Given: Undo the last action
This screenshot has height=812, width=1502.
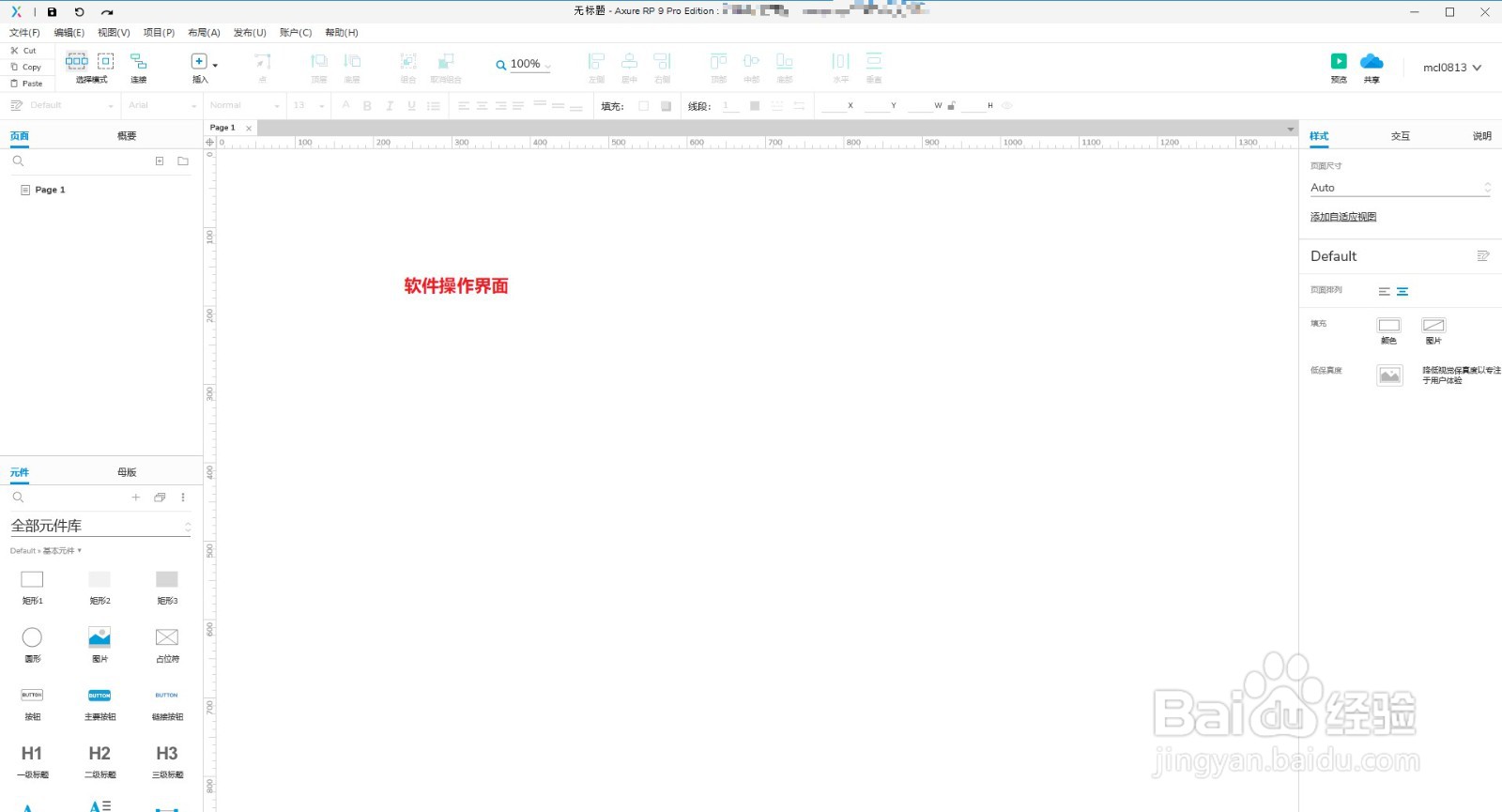Looking at the screenshot, I should (80, 12).
